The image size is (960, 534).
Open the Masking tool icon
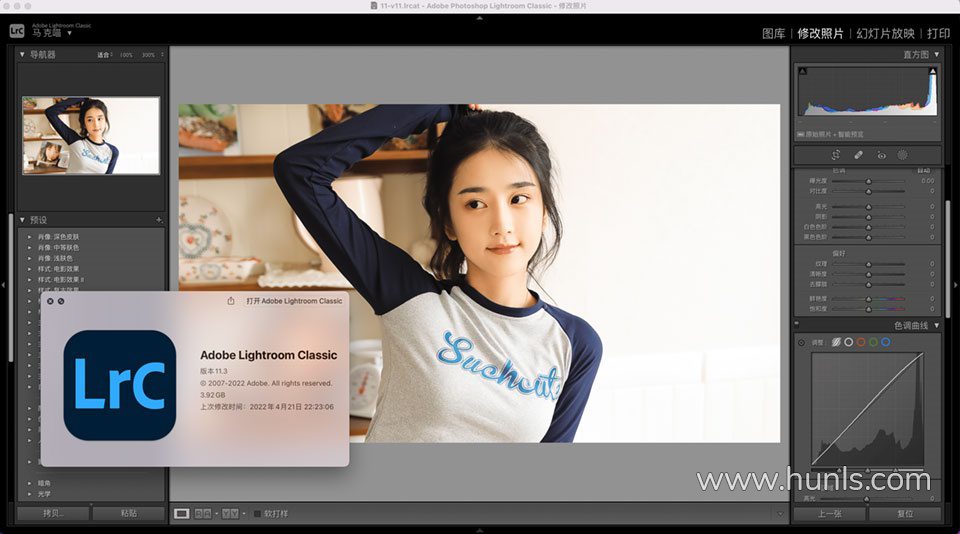(902, 155)
